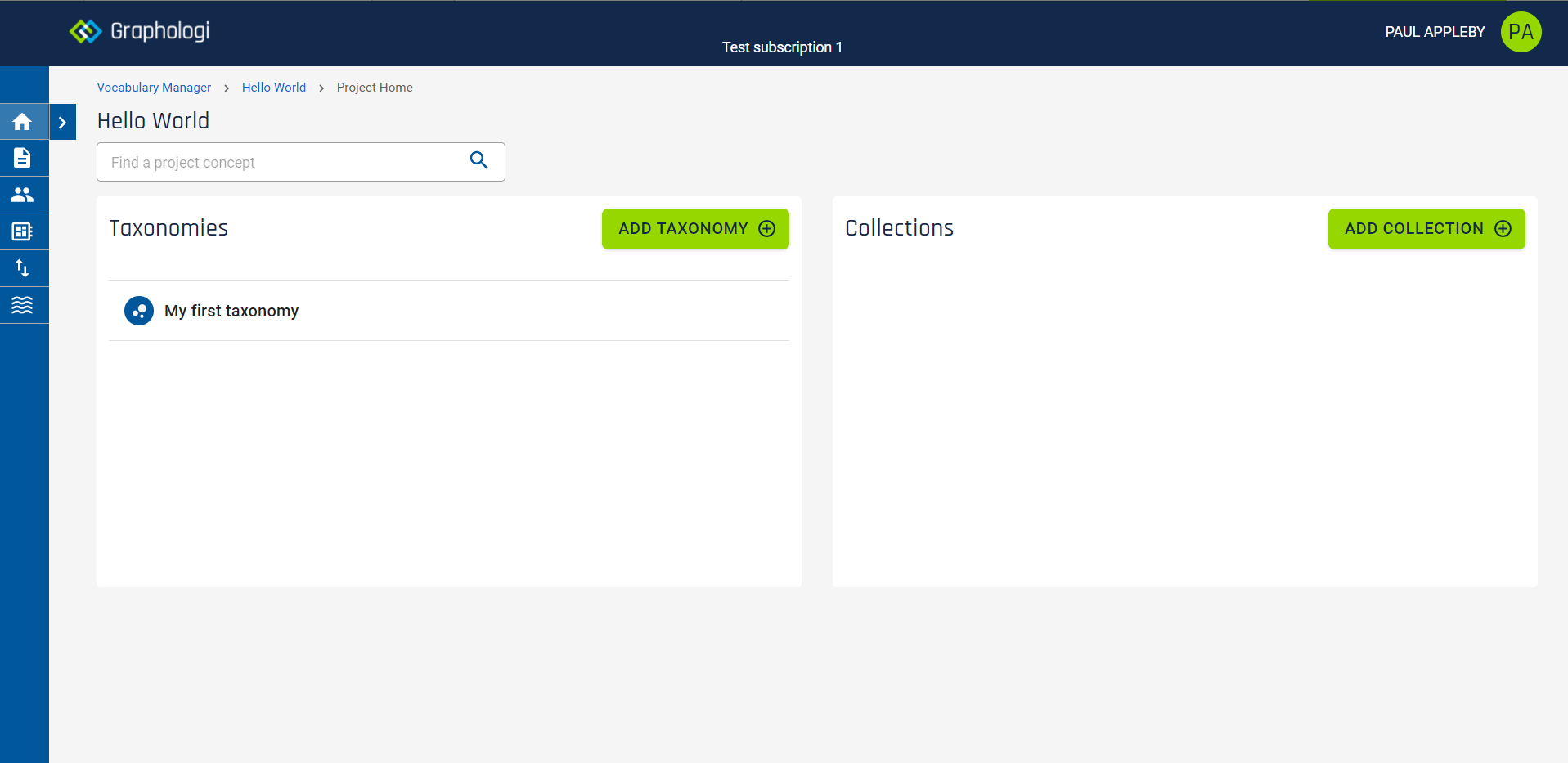The height and width of the screenshot is (763, 1568).
Task: Click the Graphologi logo
Action: click(x=140, y=31)
